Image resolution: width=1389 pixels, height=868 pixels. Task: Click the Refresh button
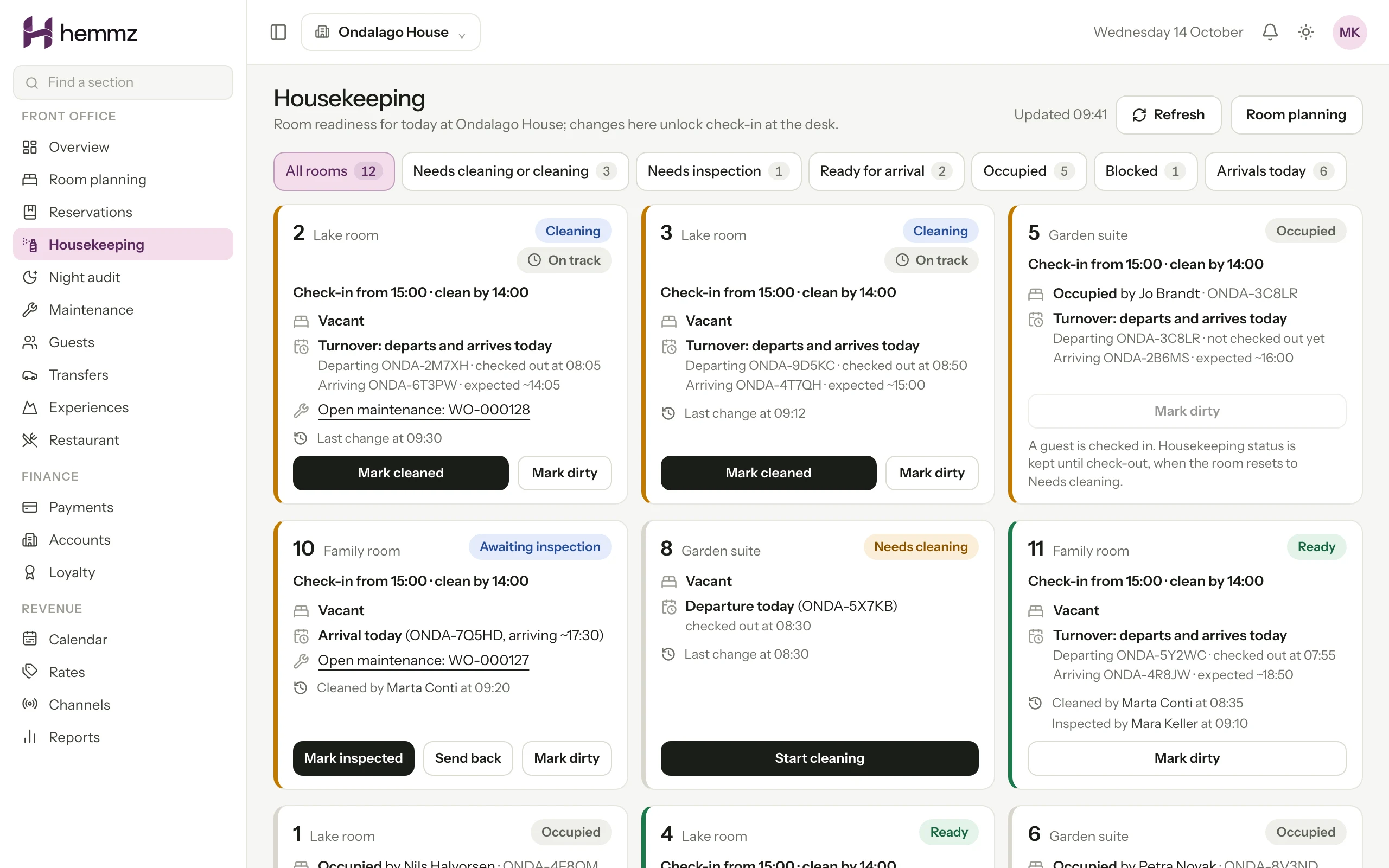[x=1168, y=115]
